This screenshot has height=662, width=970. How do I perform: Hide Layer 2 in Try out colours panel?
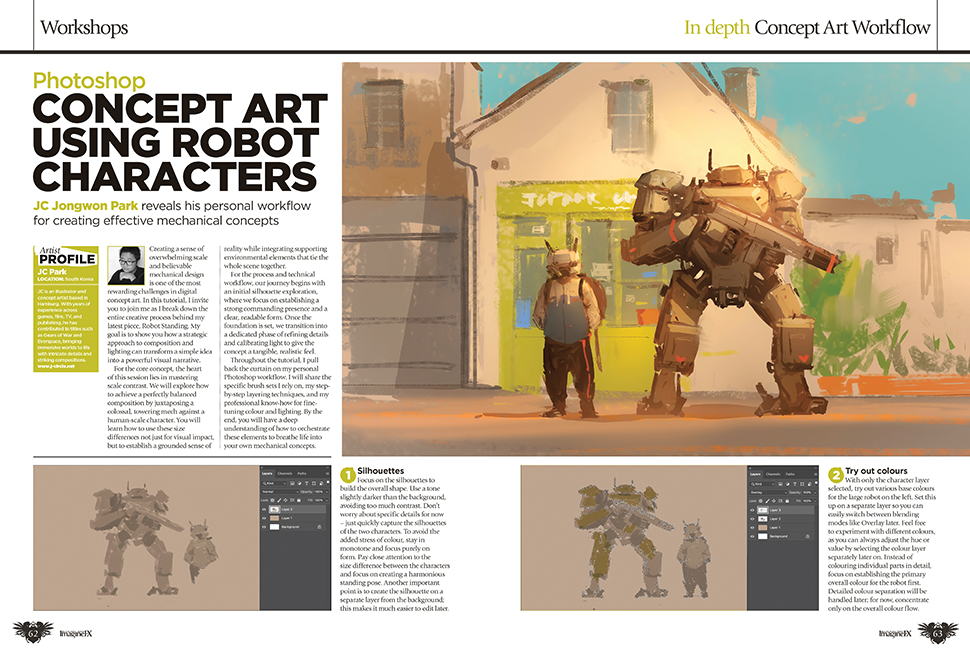pyautogui.click(x=752, y=519)
